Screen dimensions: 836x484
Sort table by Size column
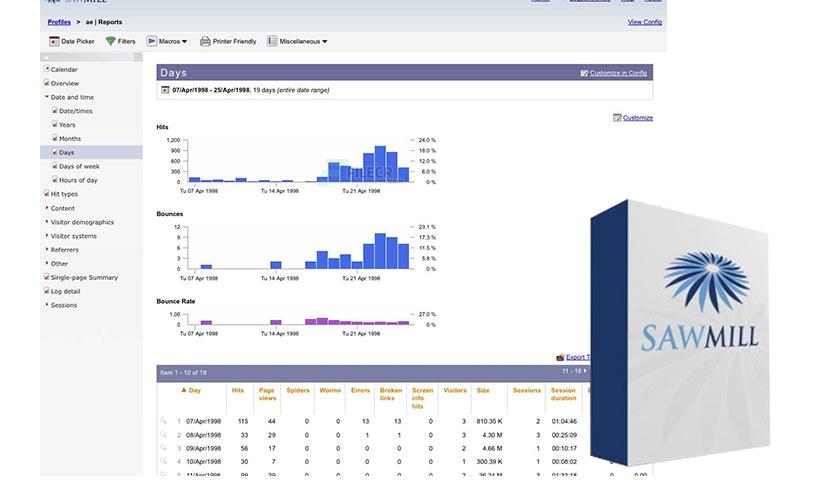click(483, 390)
